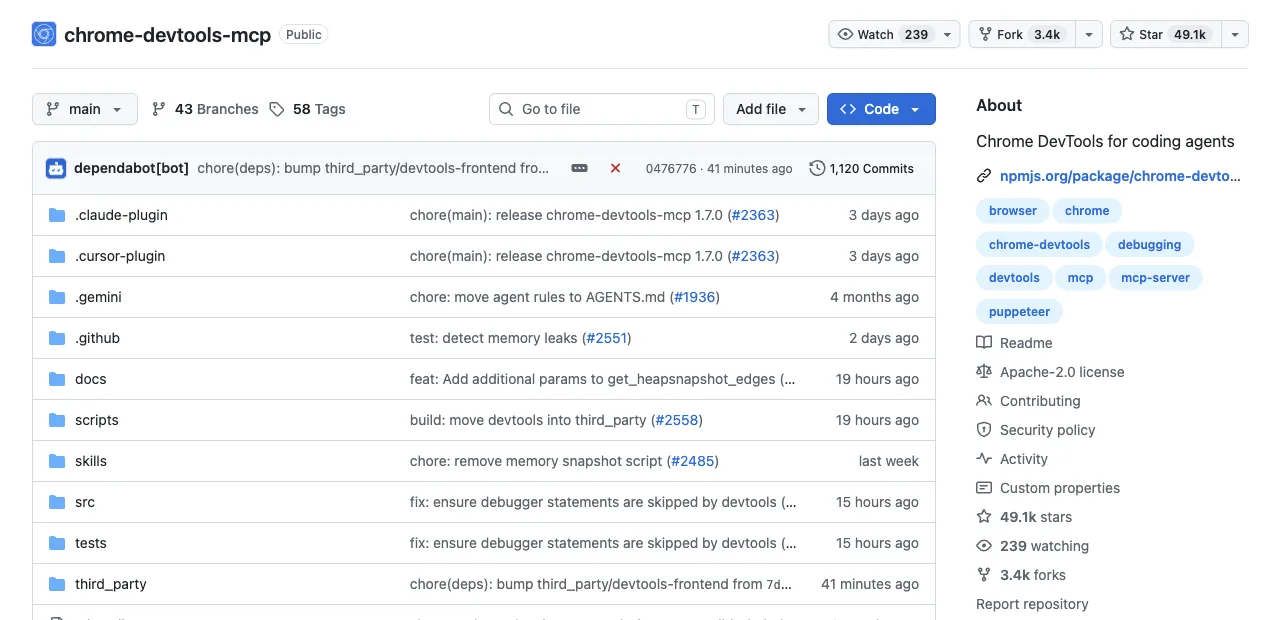Click the Readme book icon
The image size is (1280, 620).
tap(984, 343)
